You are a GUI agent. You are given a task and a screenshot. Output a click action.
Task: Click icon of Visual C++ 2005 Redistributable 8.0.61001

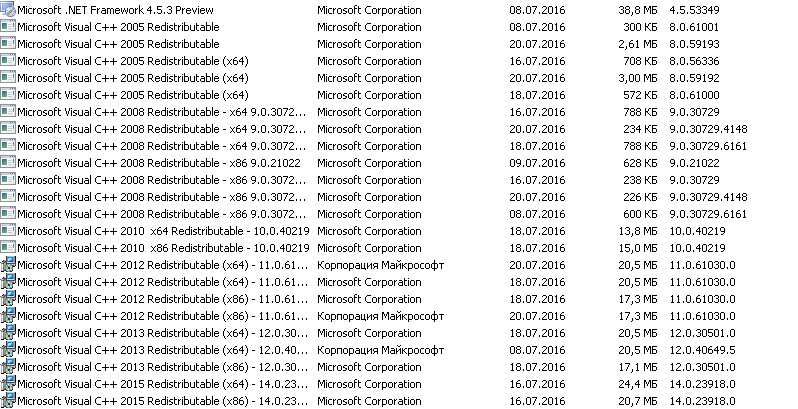click(8, 27)
